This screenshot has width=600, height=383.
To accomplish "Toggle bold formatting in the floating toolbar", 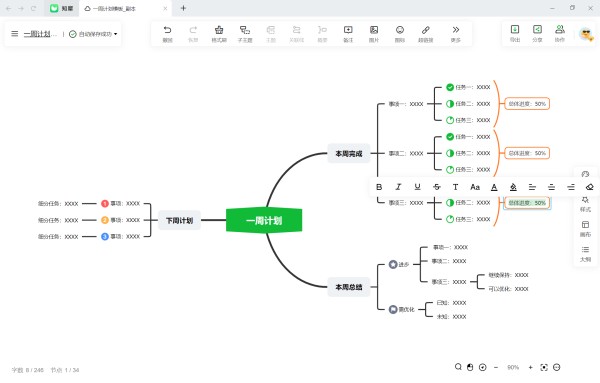I will click(379, 187).
